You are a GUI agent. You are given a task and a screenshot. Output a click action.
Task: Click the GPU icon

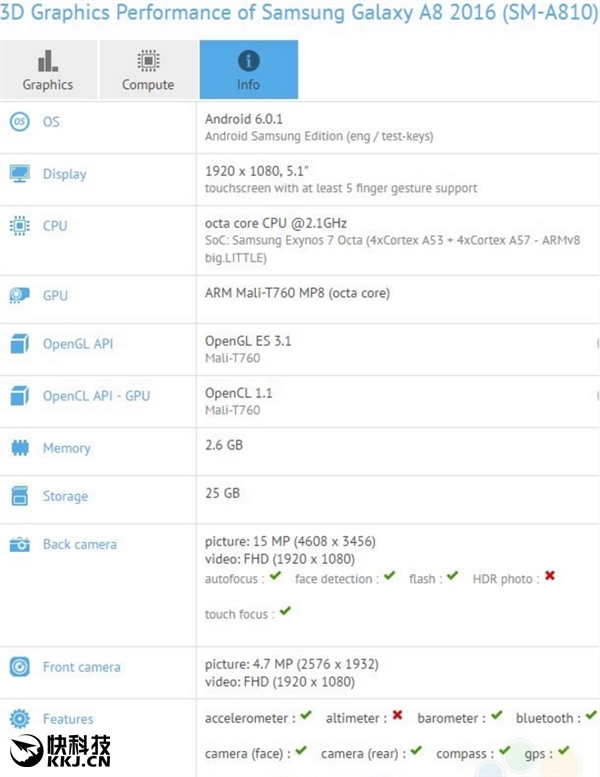pos(19,296)
